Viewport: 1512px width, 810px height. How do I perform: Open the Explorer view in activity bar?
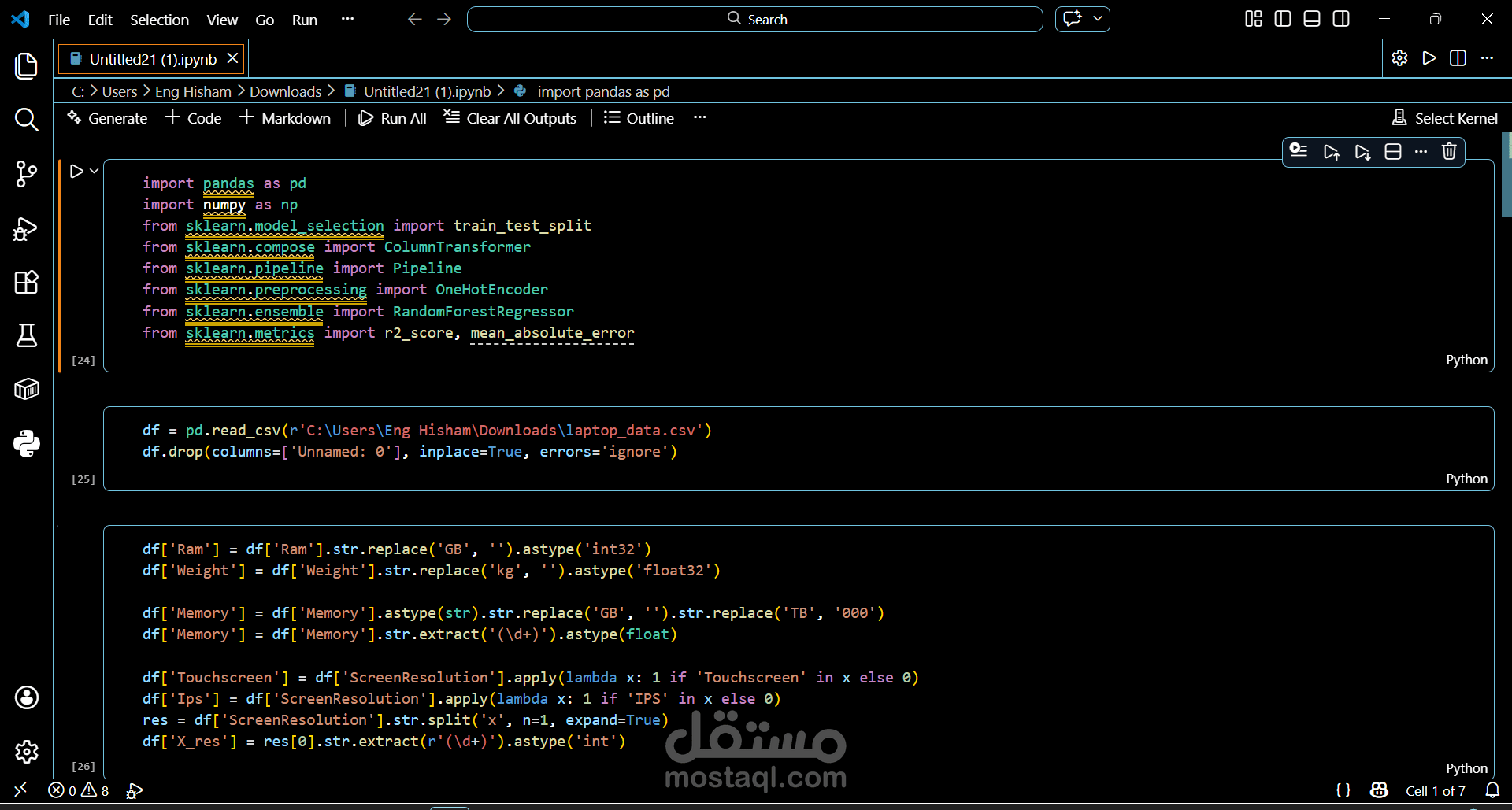pos(26,66)
